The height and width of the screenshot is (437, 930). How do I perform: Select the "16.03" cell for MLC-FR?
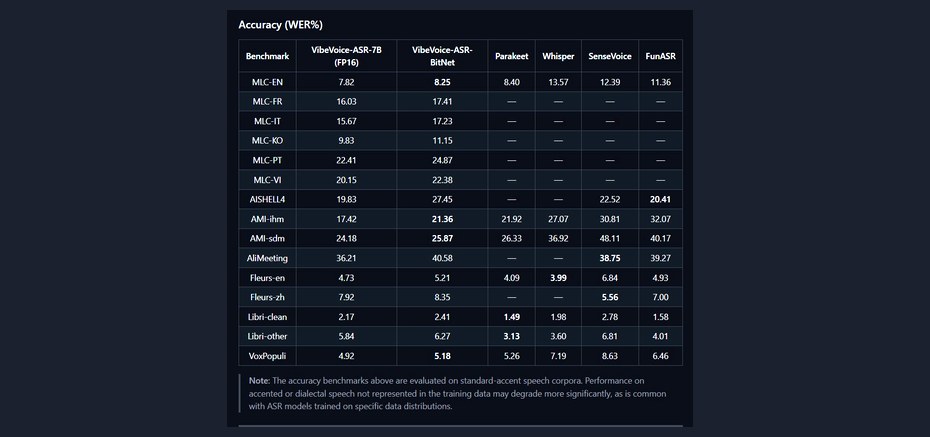click(346, 102)
